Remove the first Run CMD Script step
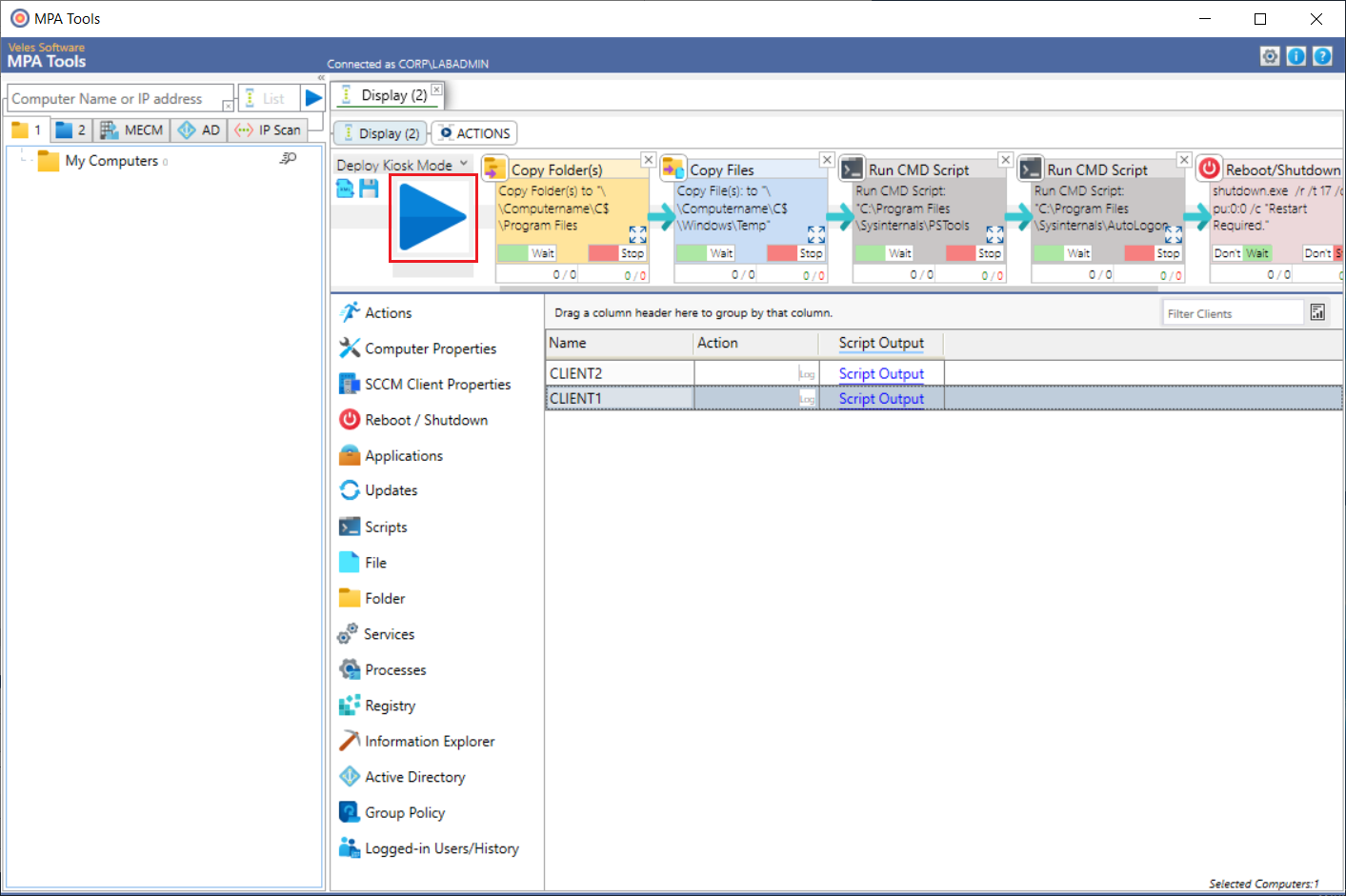 point(1005,160)
